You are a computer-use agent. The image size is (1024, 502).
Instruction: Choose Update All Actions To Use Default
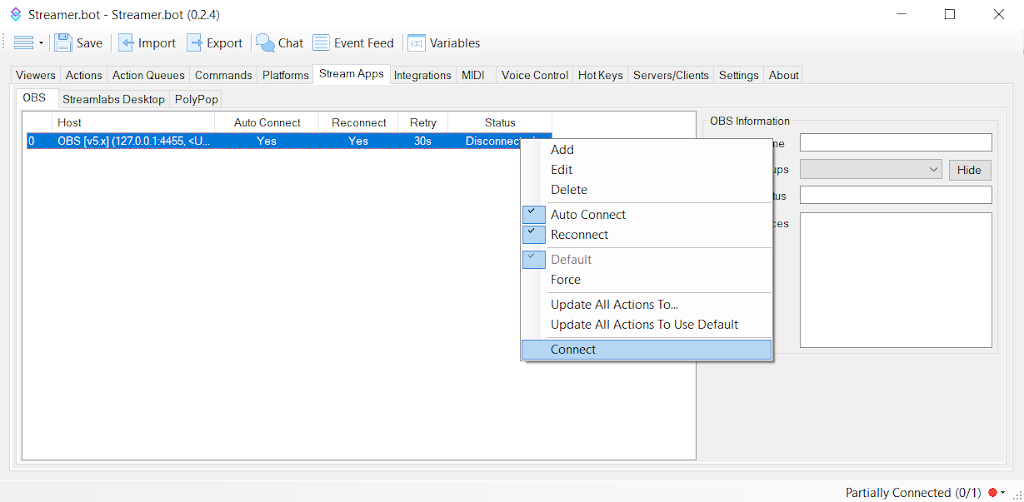point(644,325)
